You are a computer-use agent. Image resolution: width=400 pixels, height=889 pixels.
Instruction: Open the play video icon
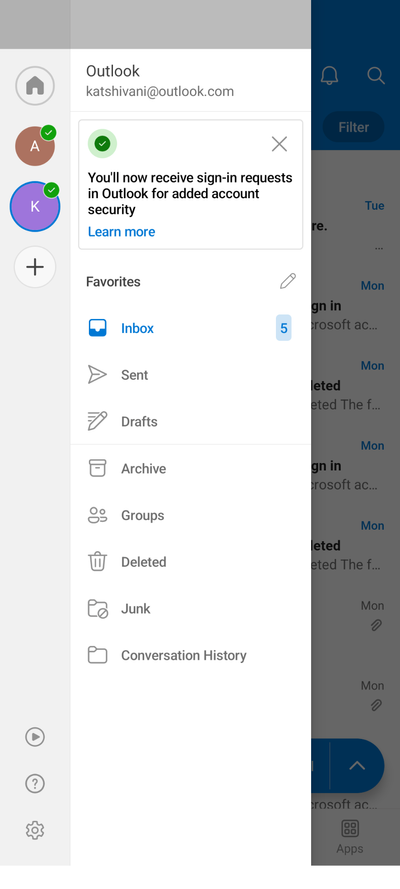[35, 736]
